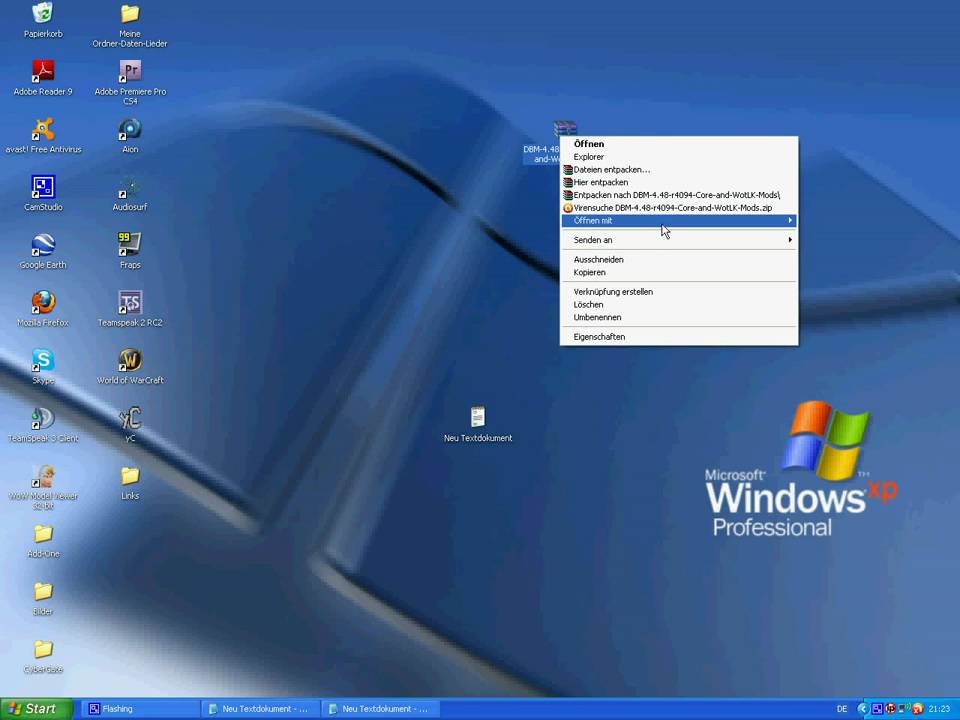
Task: Switch to second Neu Textdokument taskbar button
Action: tap(380, 709)
